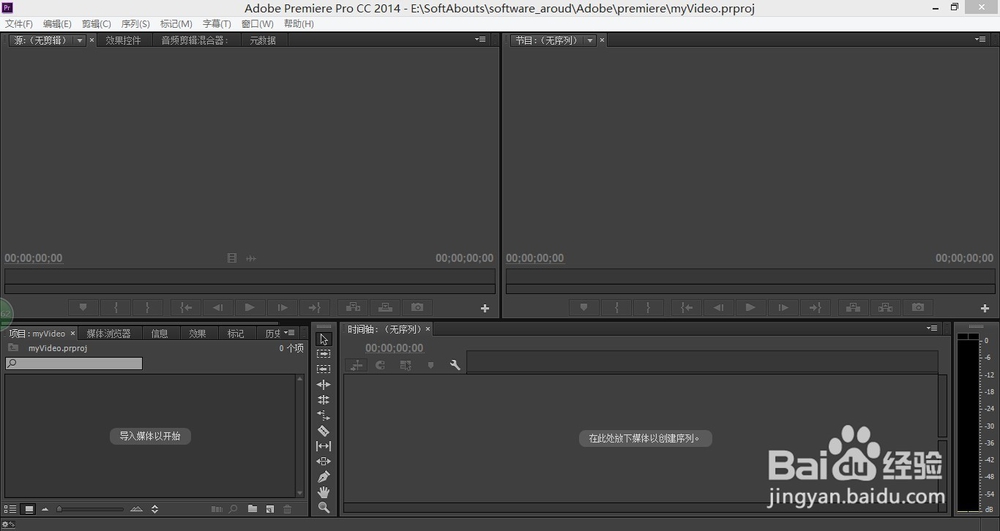This screenshot has width=1000, height=531.
Task: Step forward one frame in source monitor
Action: (x=282, y=307)
